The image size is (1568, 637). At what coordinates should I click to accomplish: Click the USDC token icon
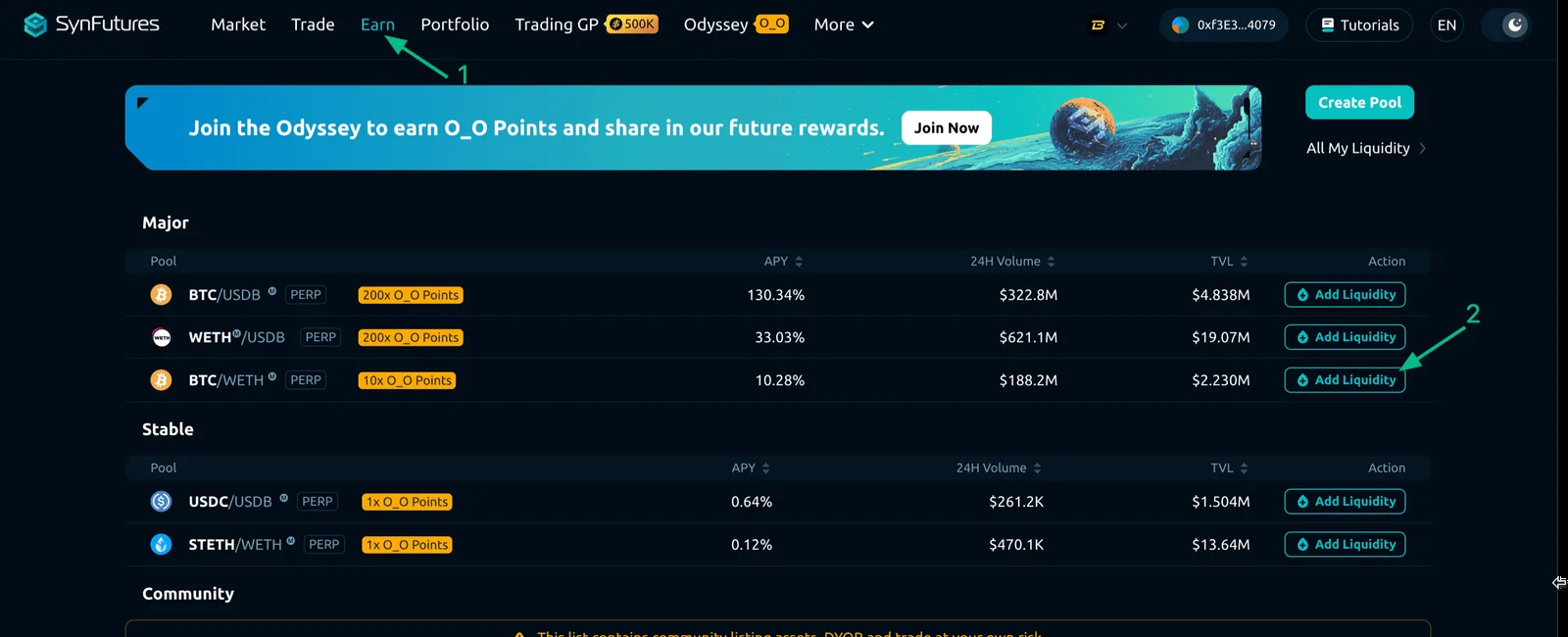161,502
